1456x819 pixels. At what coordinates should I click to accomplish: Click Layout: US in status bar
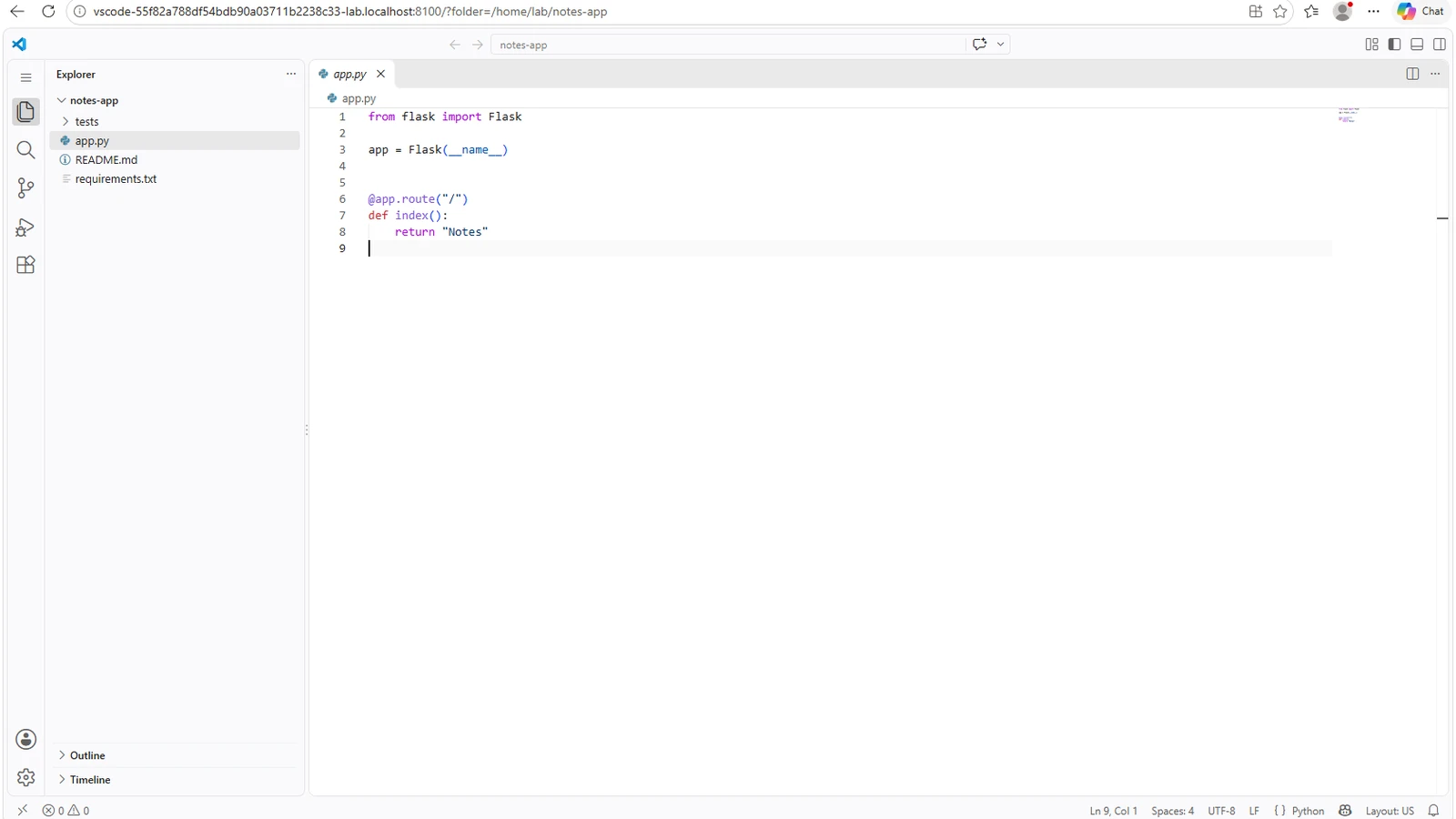click(x=1390, y=810)
